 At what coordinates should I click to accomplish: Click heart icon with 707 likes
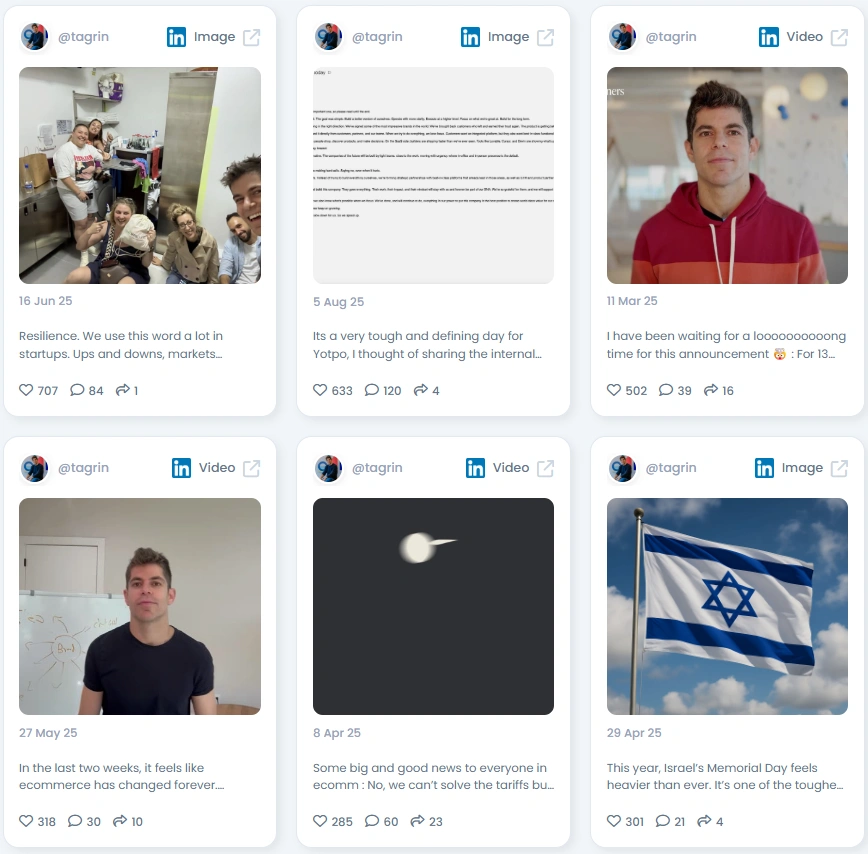pyautogui.click(x=26, y=390)
